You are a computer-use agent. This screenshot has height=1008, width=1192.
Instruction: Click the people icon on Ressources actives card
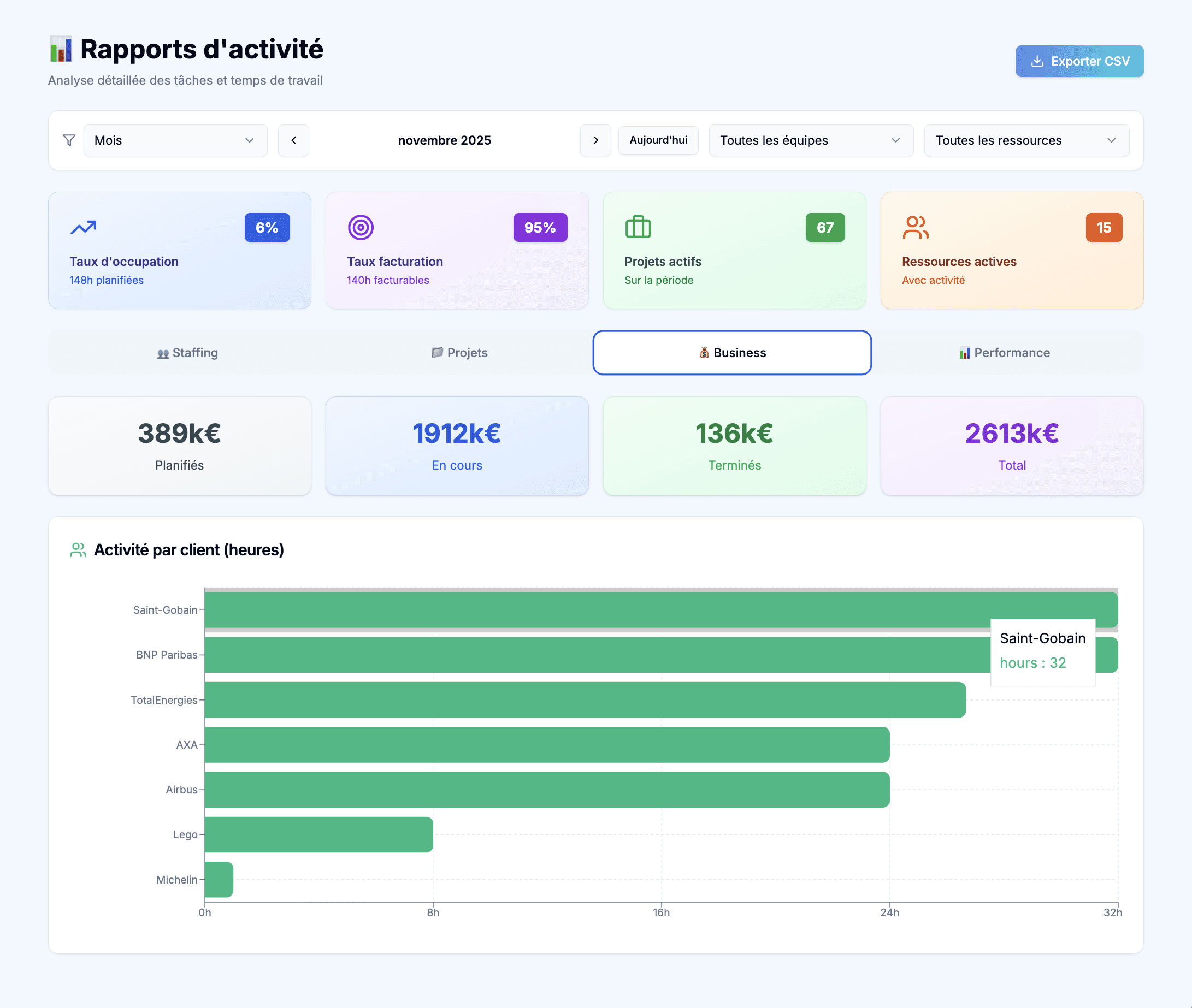916,227
